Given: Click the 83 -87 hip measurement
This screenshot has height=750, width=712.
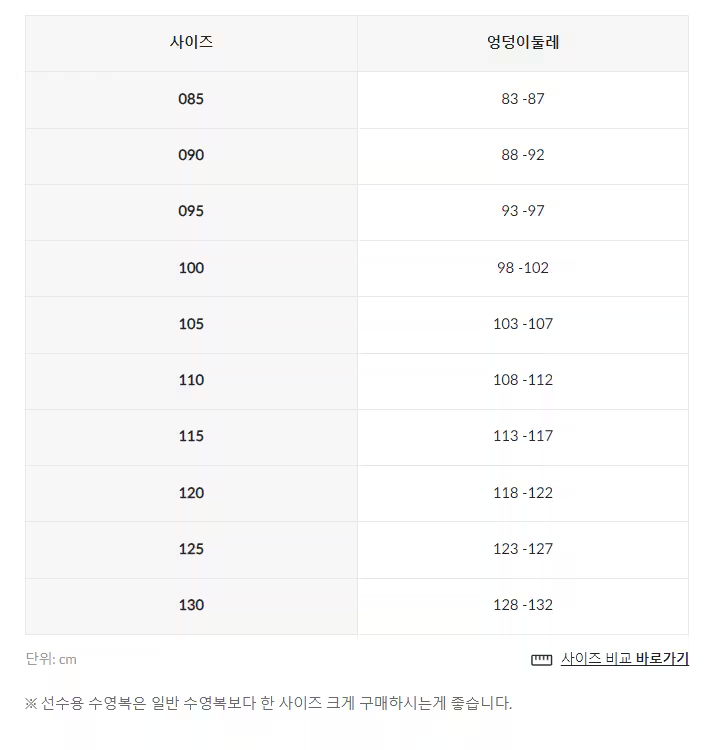Looking at the screenshot, I should (523, 99).
